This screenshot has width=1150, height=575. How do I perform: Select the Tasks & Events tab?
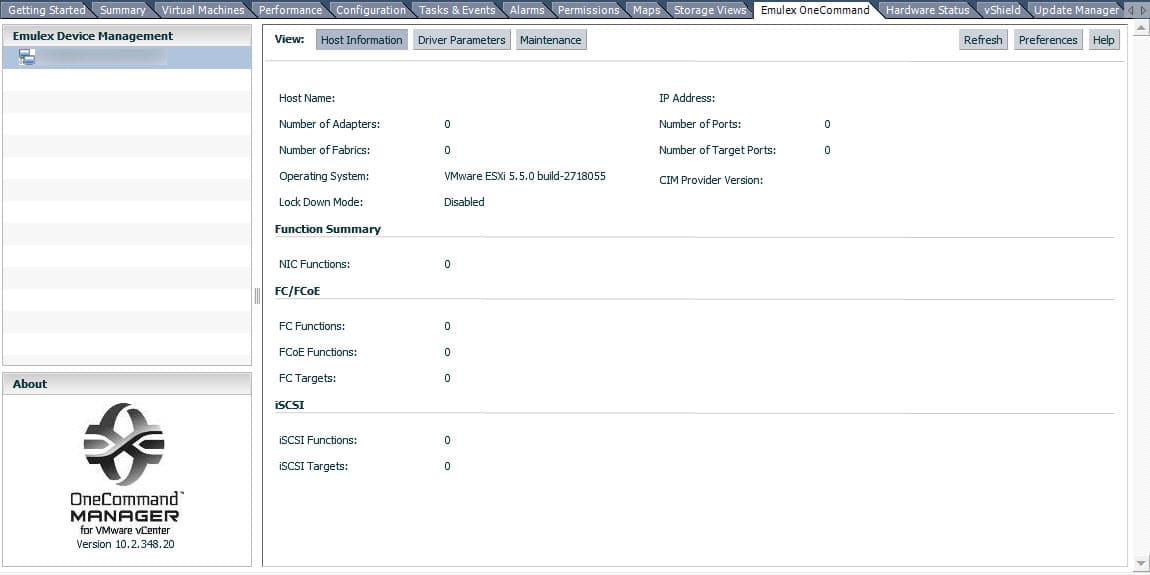(x=457, y=10)
